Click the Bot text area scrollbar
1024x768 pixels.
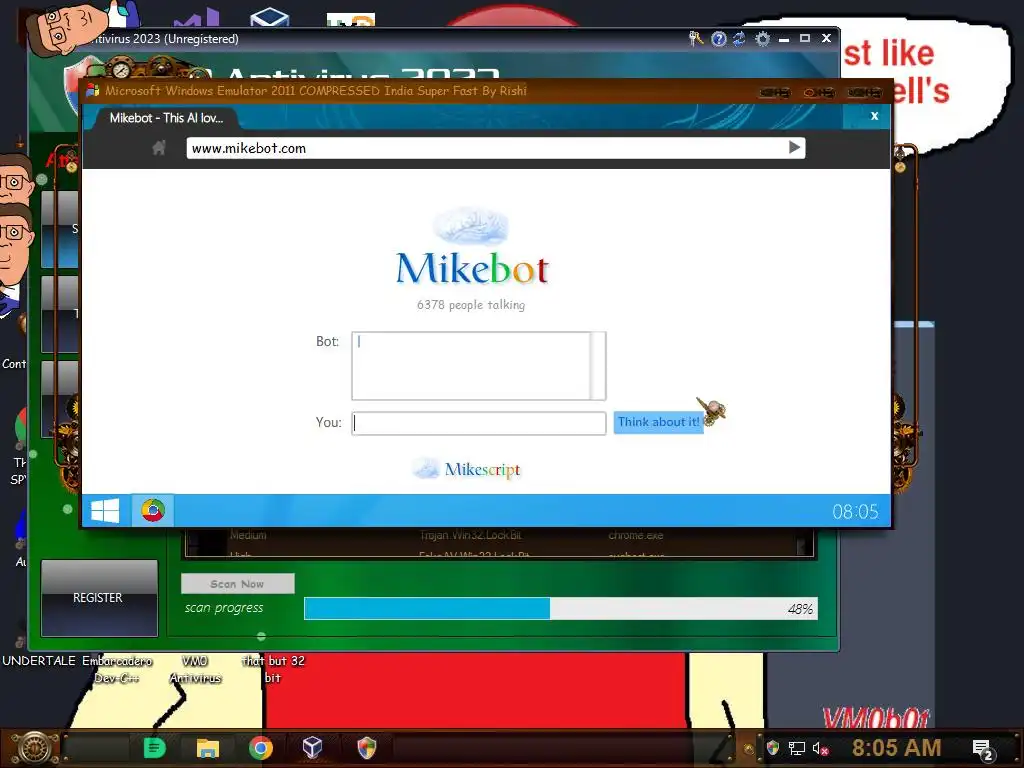tap(598, 366)
